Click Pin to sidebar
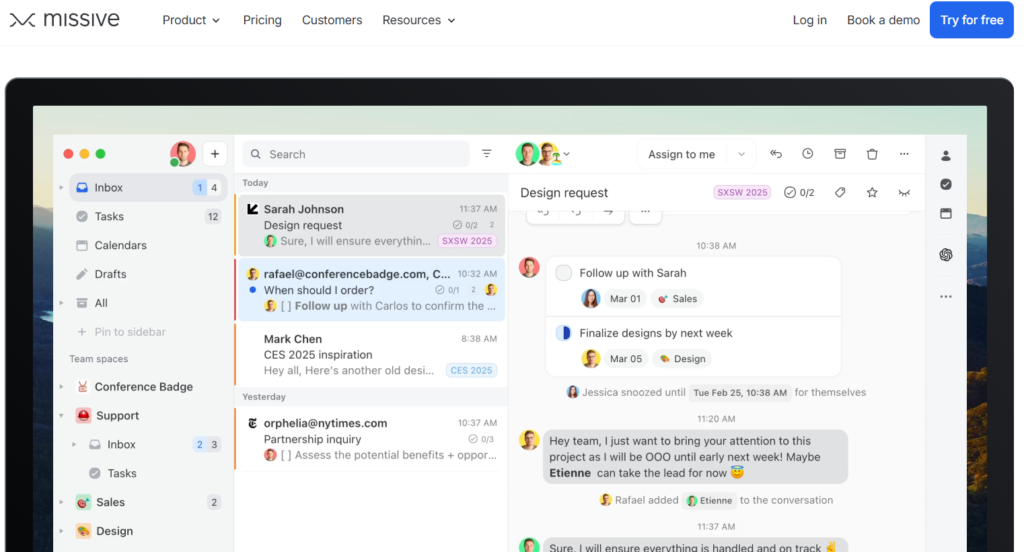Viewport: 1024px width, 552px height. pos(122,332)
